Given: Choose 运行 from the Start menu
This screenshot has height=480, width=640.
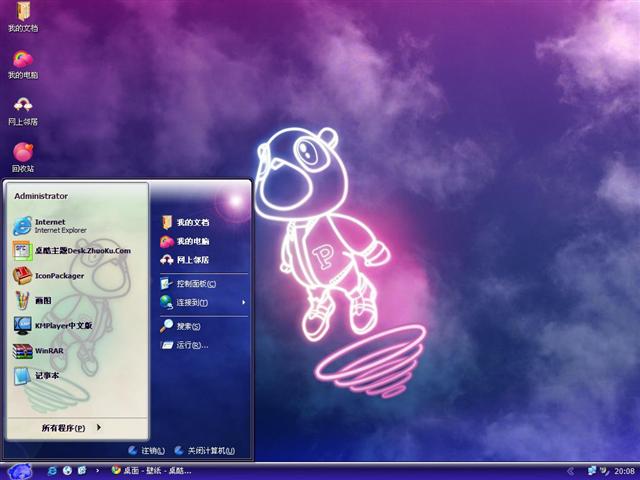Looking at the screenshot, I should [x=190, y=345].
